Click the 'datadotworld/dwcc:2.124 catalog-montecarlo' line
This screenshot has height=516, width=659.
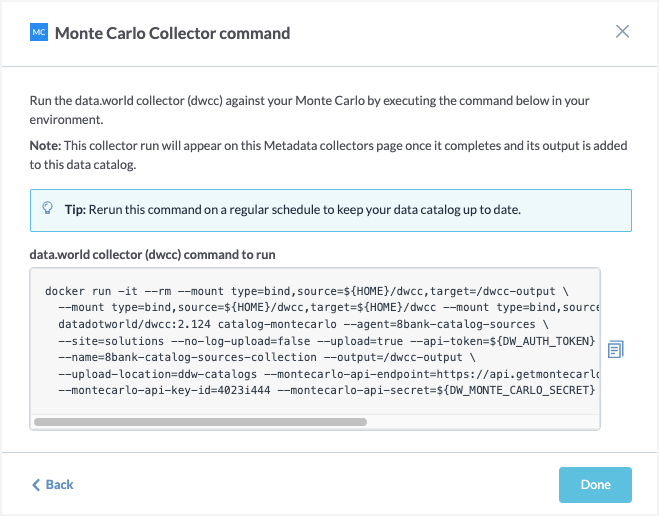[x=303, y=324]
